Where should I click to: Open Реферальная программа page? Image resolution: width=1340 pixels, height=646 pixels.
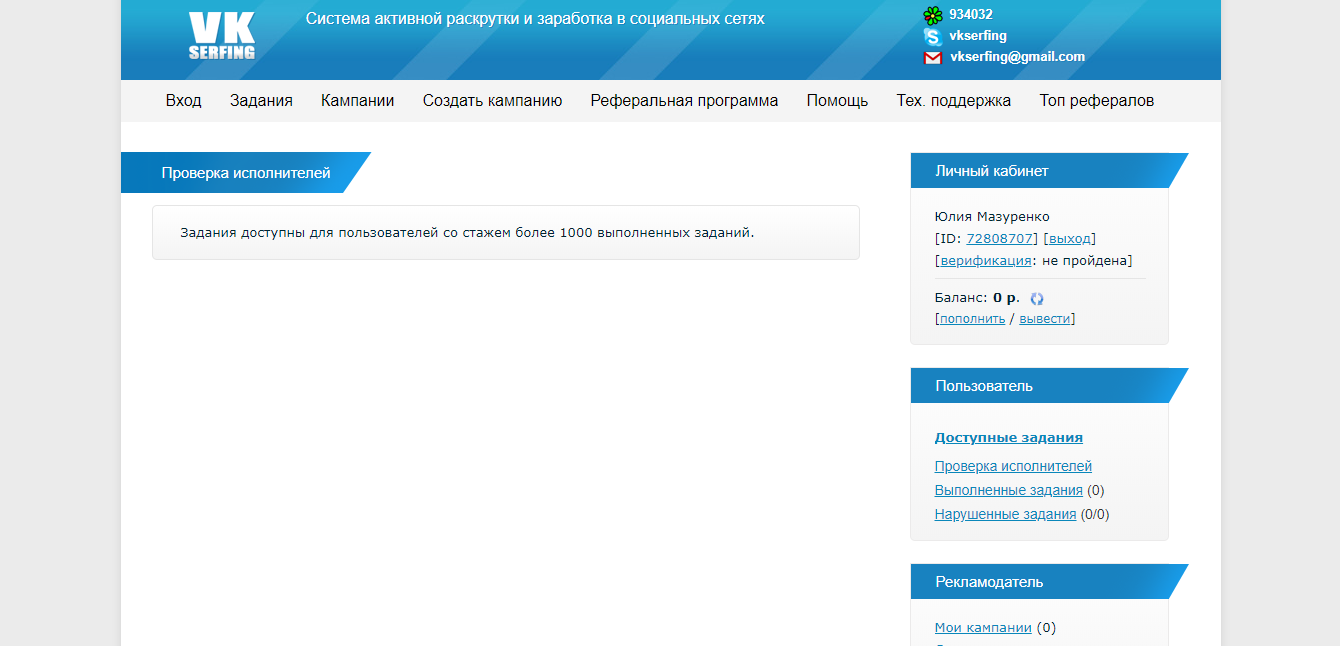684,101
